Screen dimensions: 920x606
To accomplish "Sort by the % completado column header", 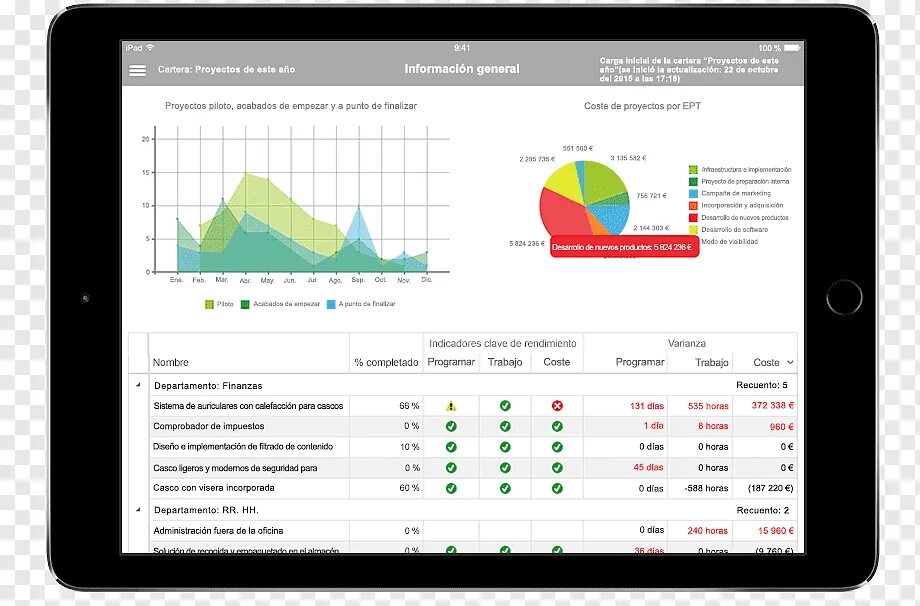I will 386,363.
